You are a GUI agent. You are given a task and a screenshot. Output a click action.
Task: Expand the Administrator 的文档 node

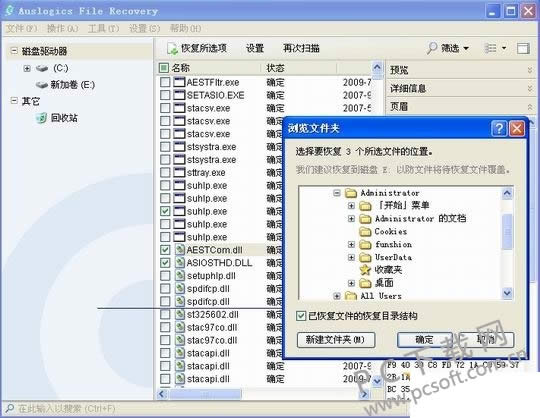coord(351,219)
